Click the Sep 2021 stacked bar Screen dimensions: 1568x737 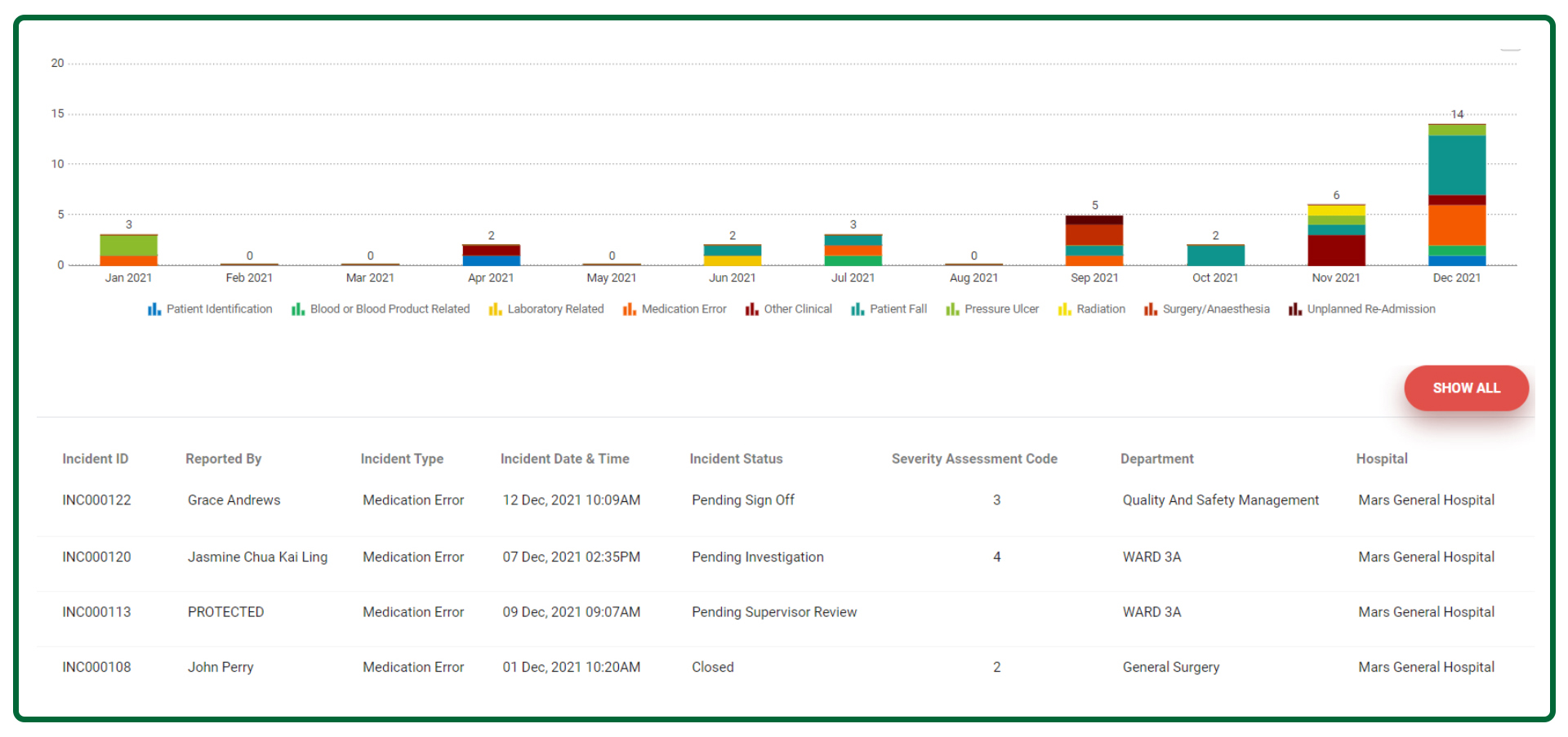(1094, 241)
